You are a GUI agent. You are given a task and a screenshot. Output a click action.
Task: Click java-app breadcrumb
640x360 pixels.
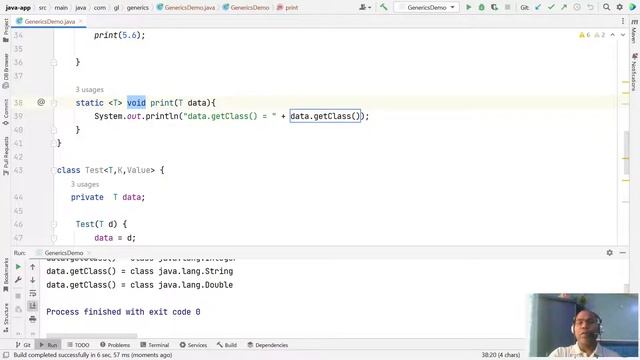click(x=18, y=7)
